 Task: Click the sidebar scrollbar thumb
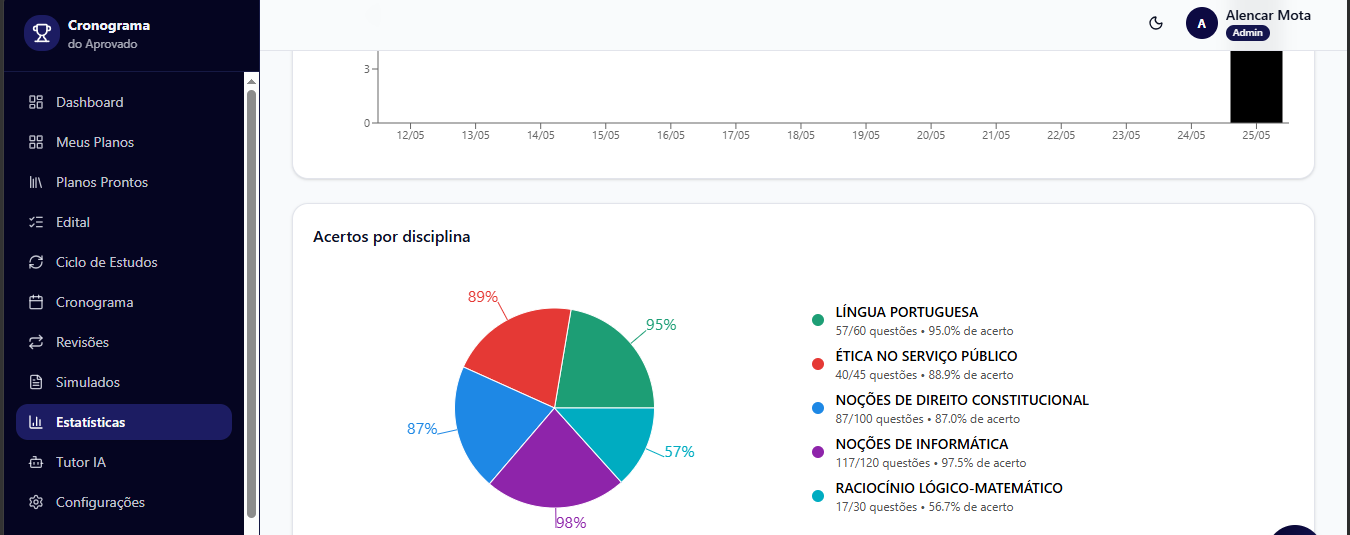(252, 303)
